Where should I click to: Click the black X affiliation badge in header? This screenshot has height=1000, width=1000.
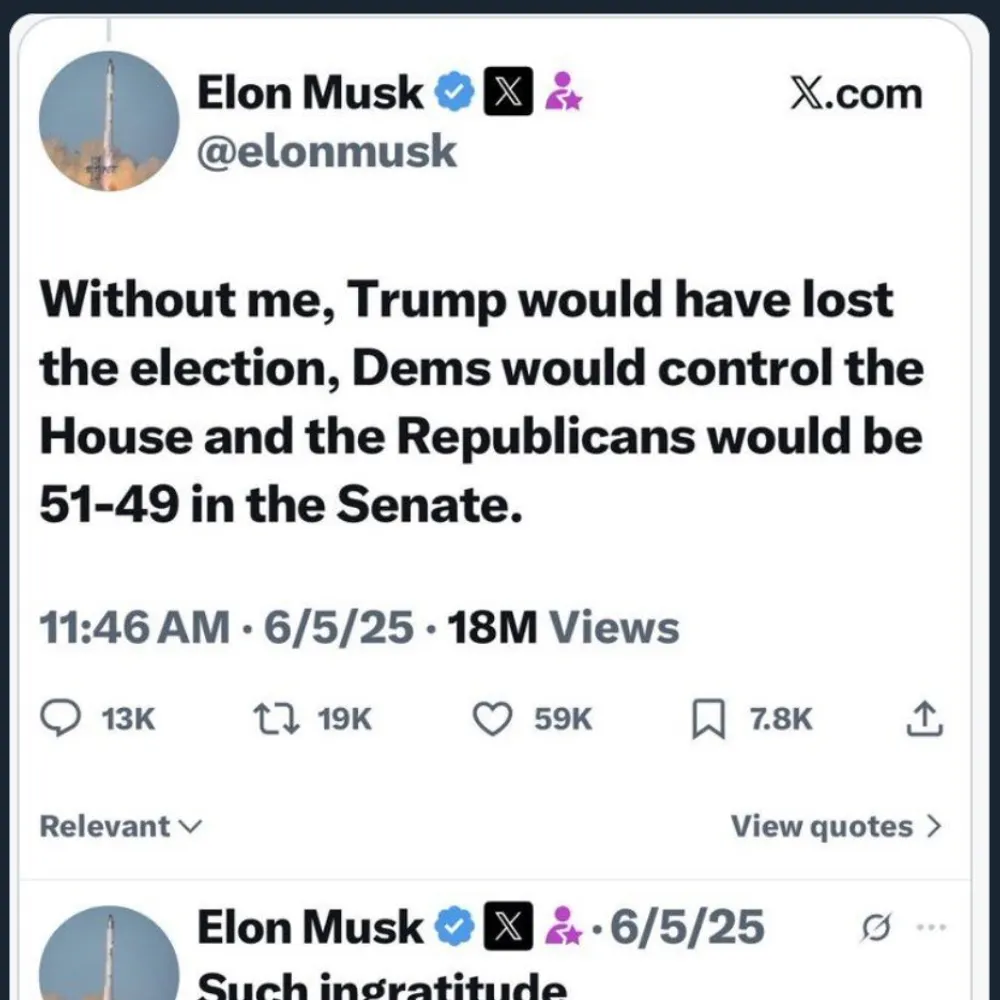tap(506, 93)
